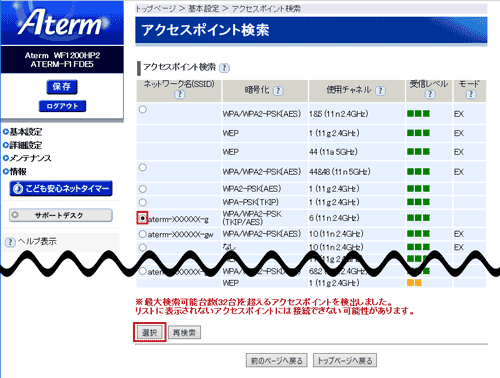Open help icon next to 暗号化 header
Screen dimensions: 500x378
coord(278,91)
